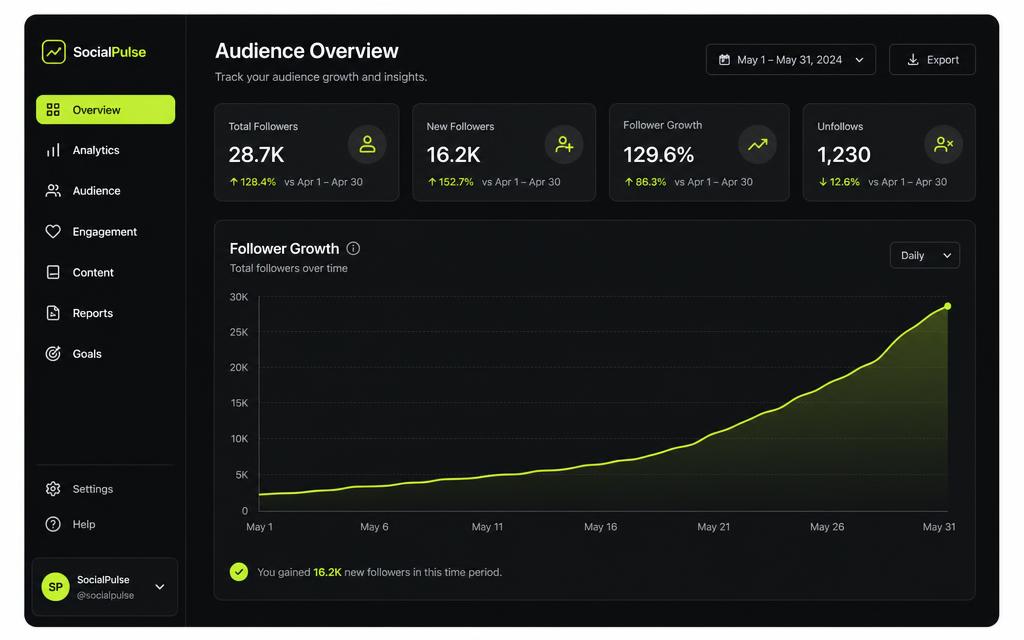Expand the SocialPulse account switcher chevron
1024x640 pixels.
159,586
